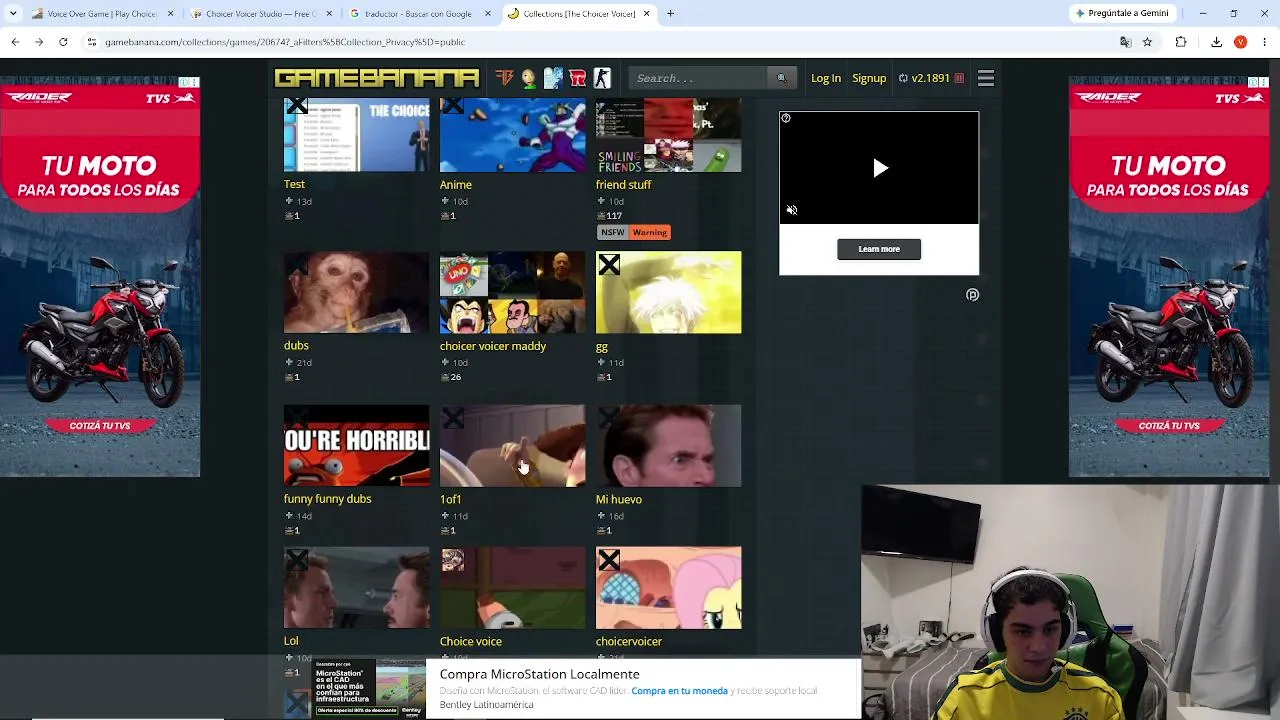Select the Collections The Choicer Voicer tab
This screenshot has height=720, width=1280.
coord(578,14)
